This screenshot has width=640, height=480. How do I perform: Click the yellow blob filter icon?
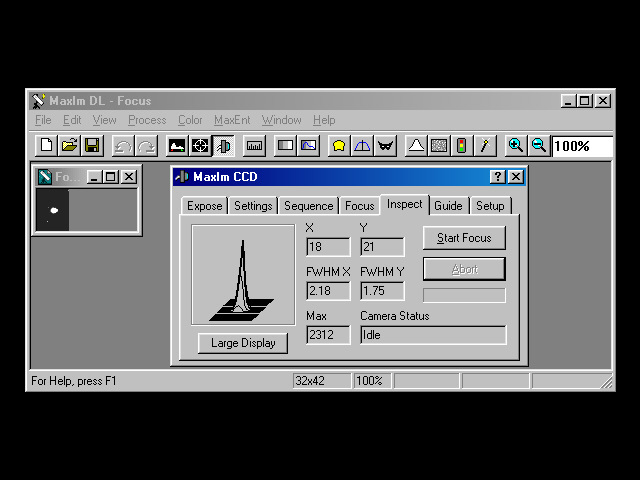(x=339, y=146)
